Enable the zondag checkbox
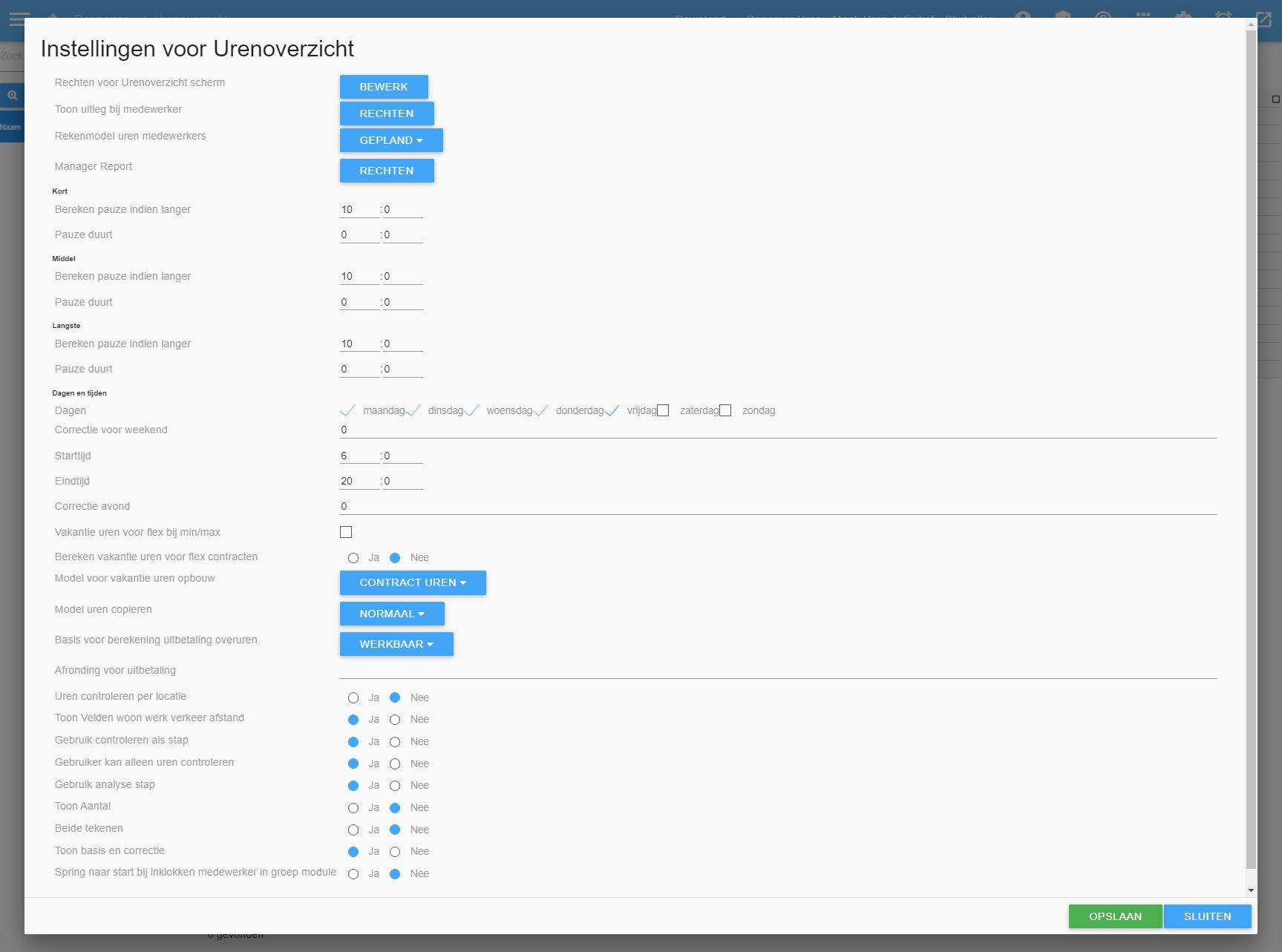This screenshot has height=952, width=1282. [725, 411]
